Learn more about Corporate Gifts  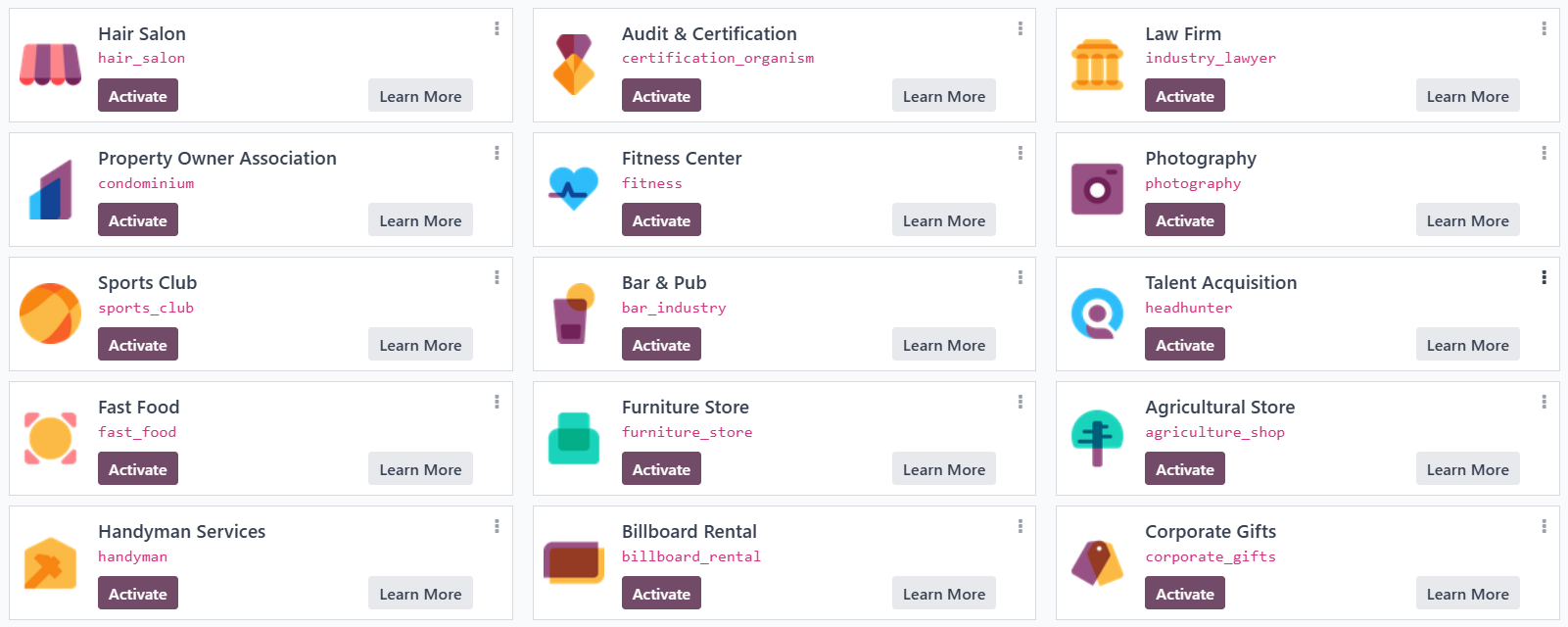pyautogui.click(x=1467, y=593)
